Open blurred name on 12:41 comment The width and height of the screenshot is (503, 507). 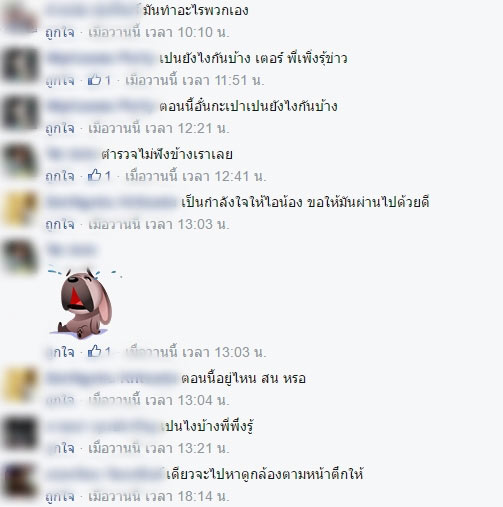click(x=73, y=154)
